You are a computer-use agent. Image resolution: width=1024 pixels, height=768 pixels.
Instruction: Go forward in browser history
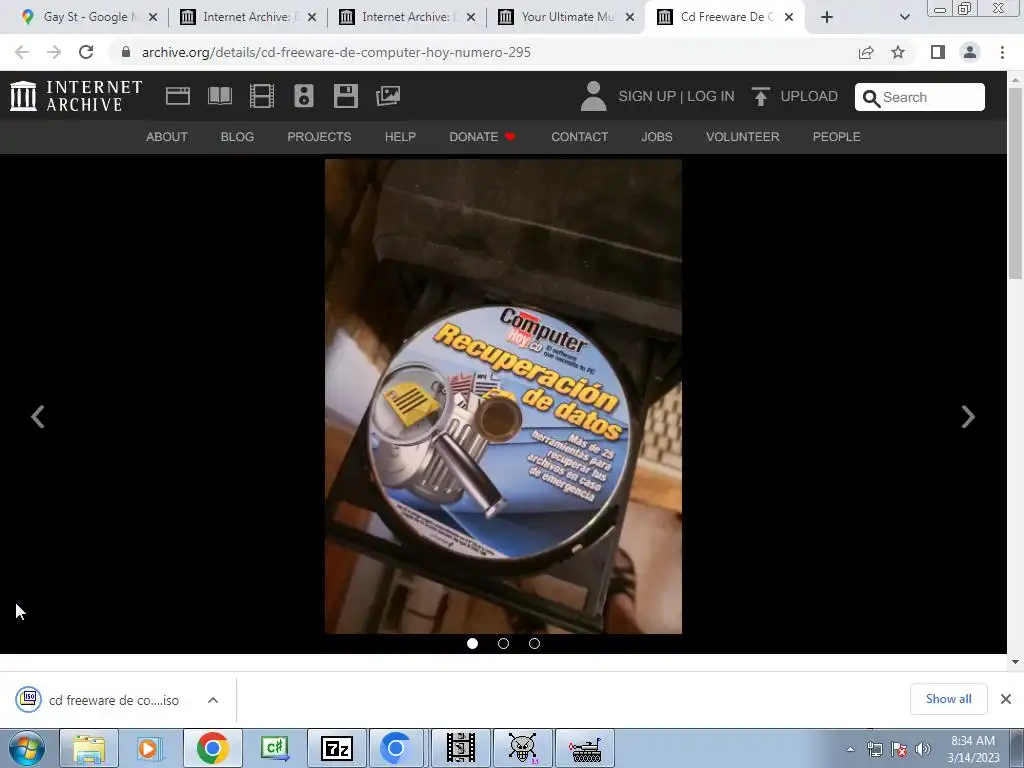pos(54,52)
